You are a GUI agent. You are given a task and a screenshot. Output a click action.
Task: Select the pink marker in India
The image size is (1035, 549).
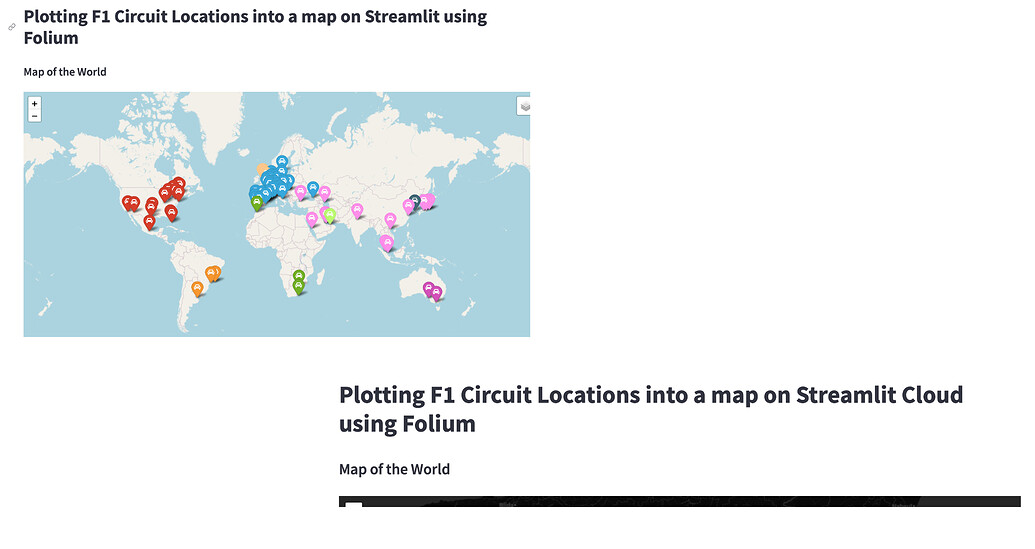[x=357, y=210]
